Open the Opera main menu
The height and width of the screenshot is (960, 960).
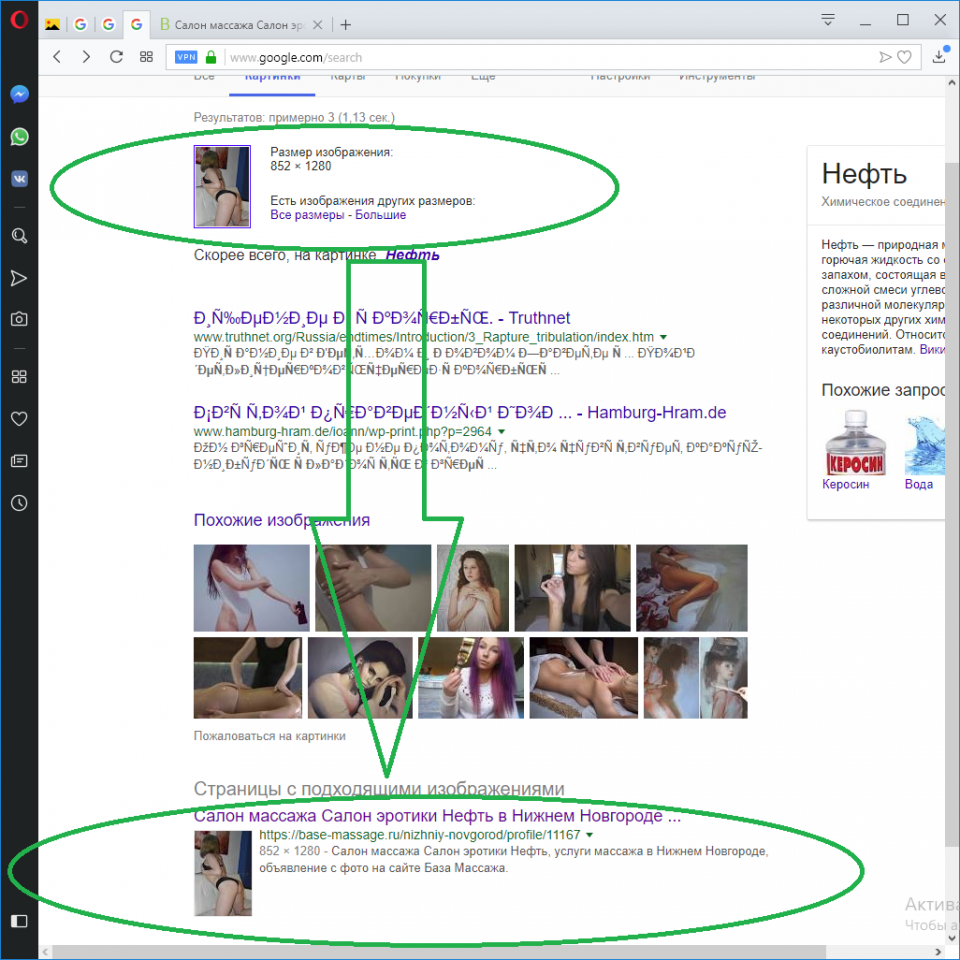click(x=18, y=24)
